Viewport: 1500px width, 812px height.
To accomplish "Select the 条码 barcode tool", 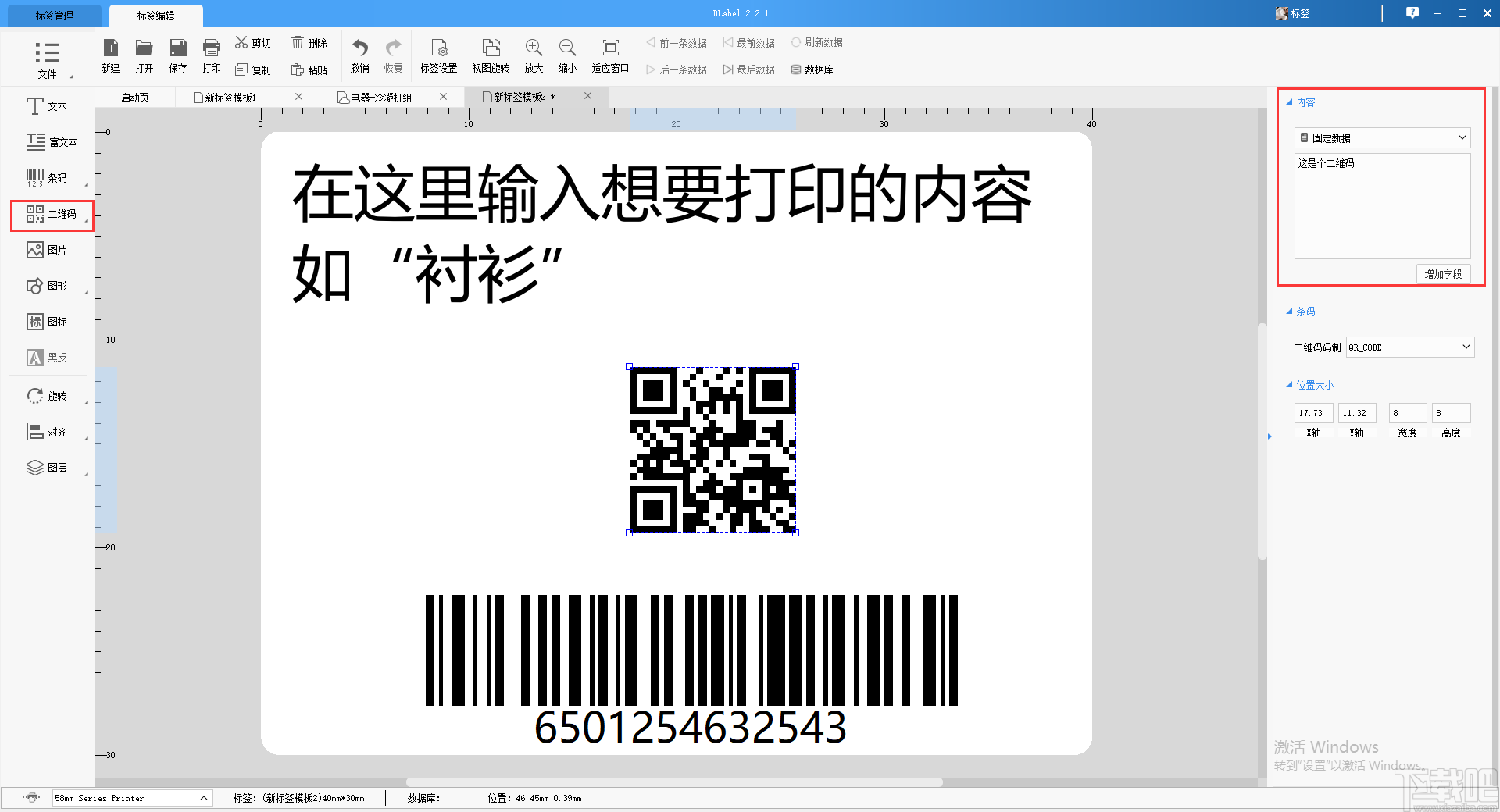I will (52, 178).
